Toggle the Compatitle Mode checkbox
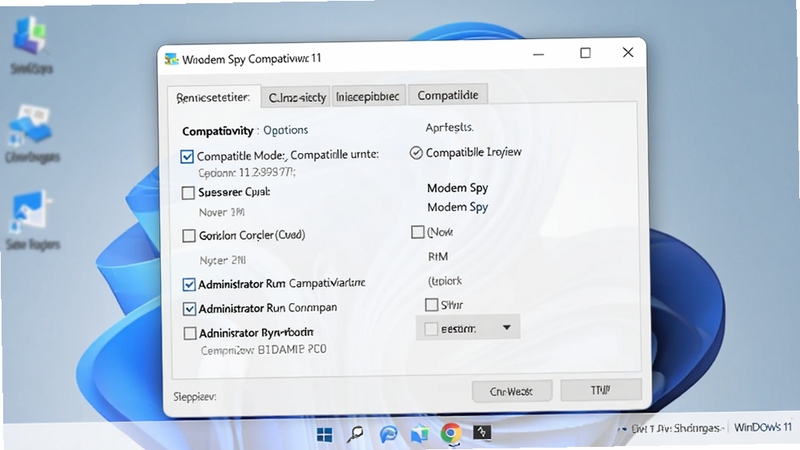800x450 pixels. pos(187,156)
